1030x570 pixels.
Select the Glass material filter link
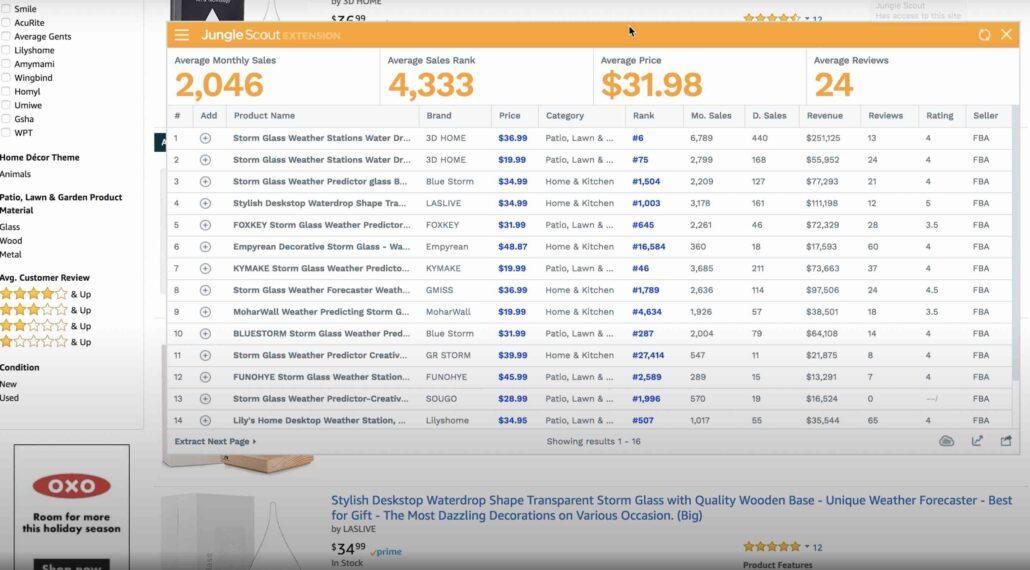[x=11, y=227]
